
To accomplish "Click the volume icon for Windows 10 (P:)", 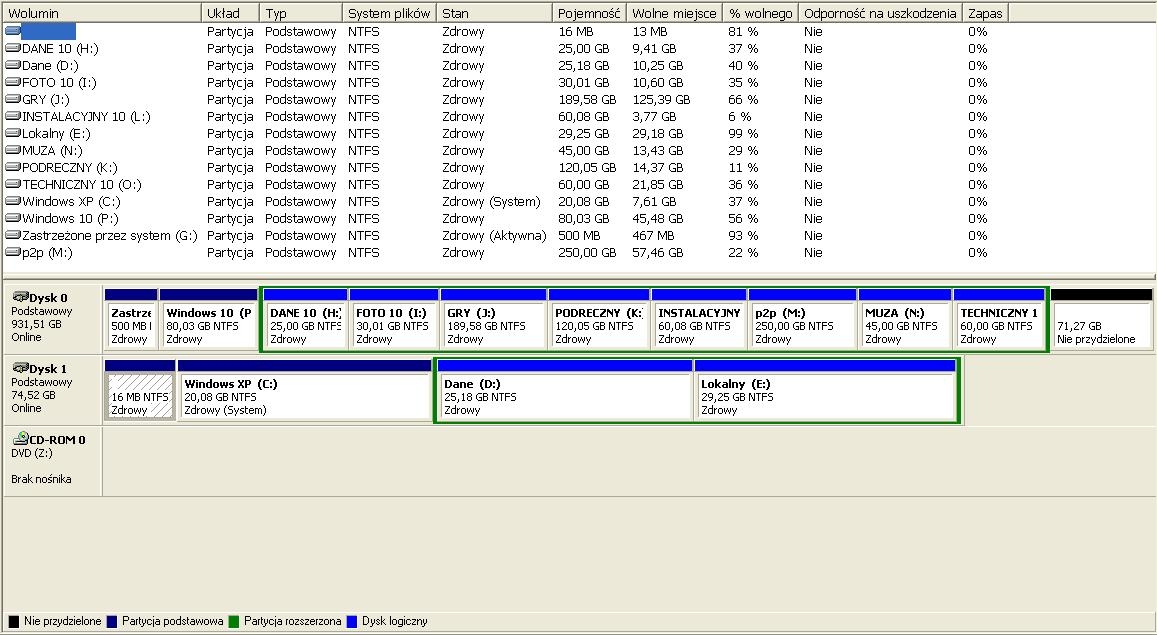I will tap(13, 218).
